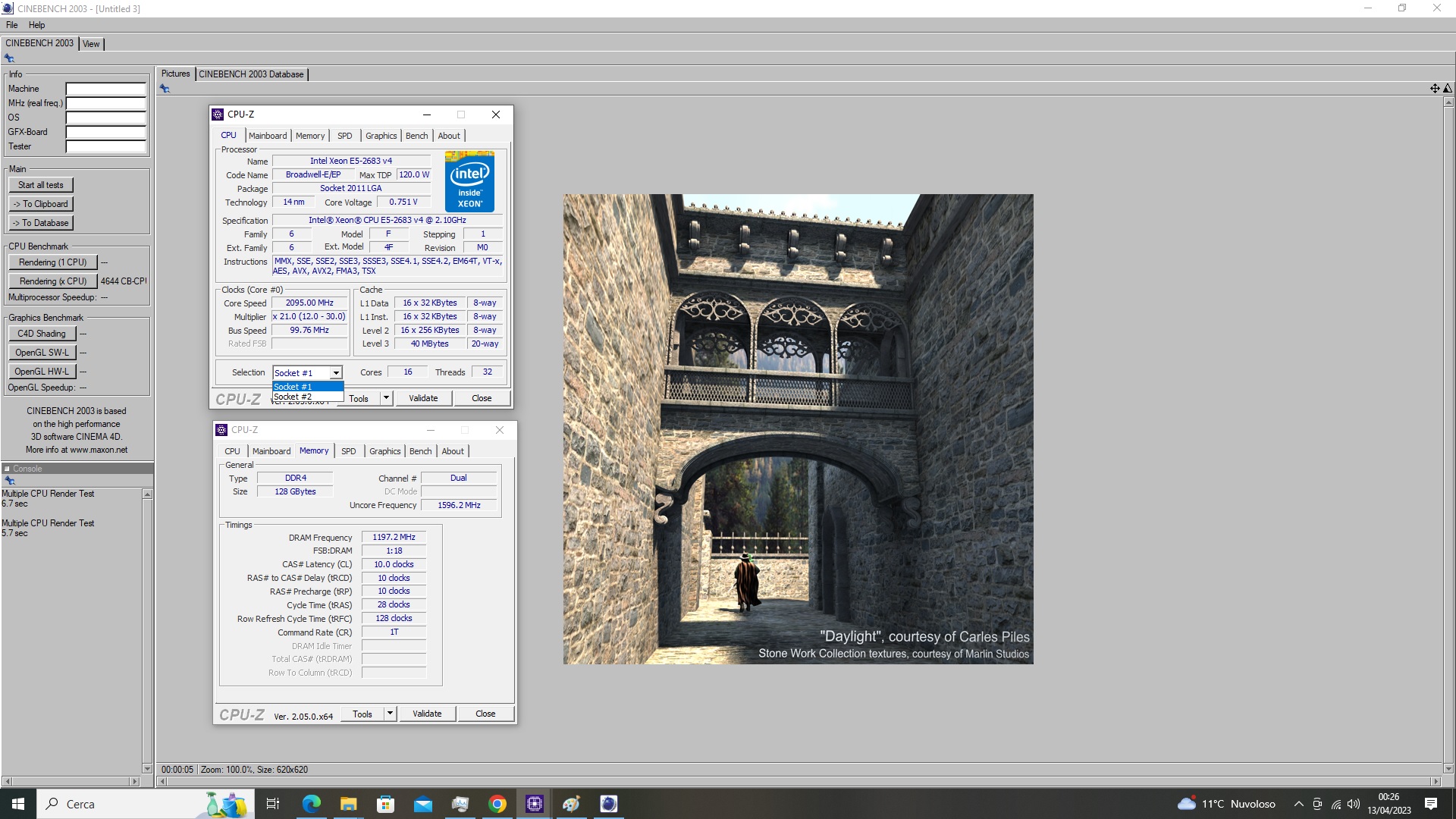Run the Rendering (x CPU) benchmark
Image resolution: width=1456 pixels, height=819 pixels.
tap(53, 281)
